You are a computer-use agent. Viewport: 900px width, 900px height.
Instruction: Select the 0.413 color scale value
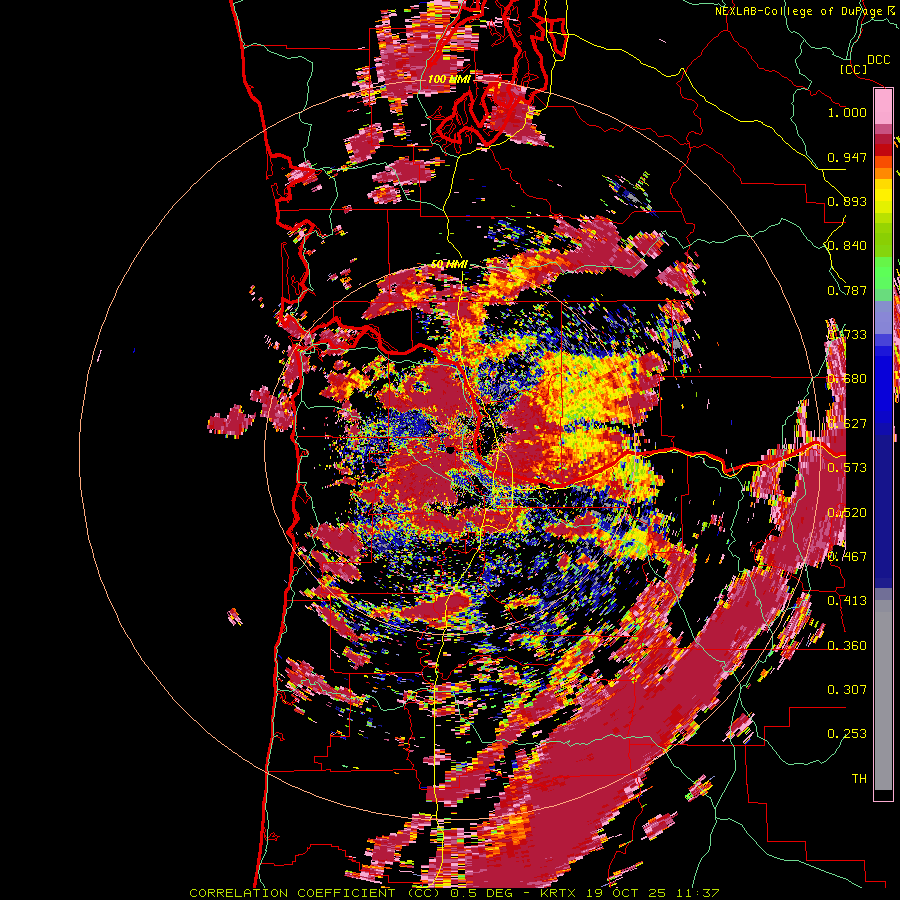(847, 601)
